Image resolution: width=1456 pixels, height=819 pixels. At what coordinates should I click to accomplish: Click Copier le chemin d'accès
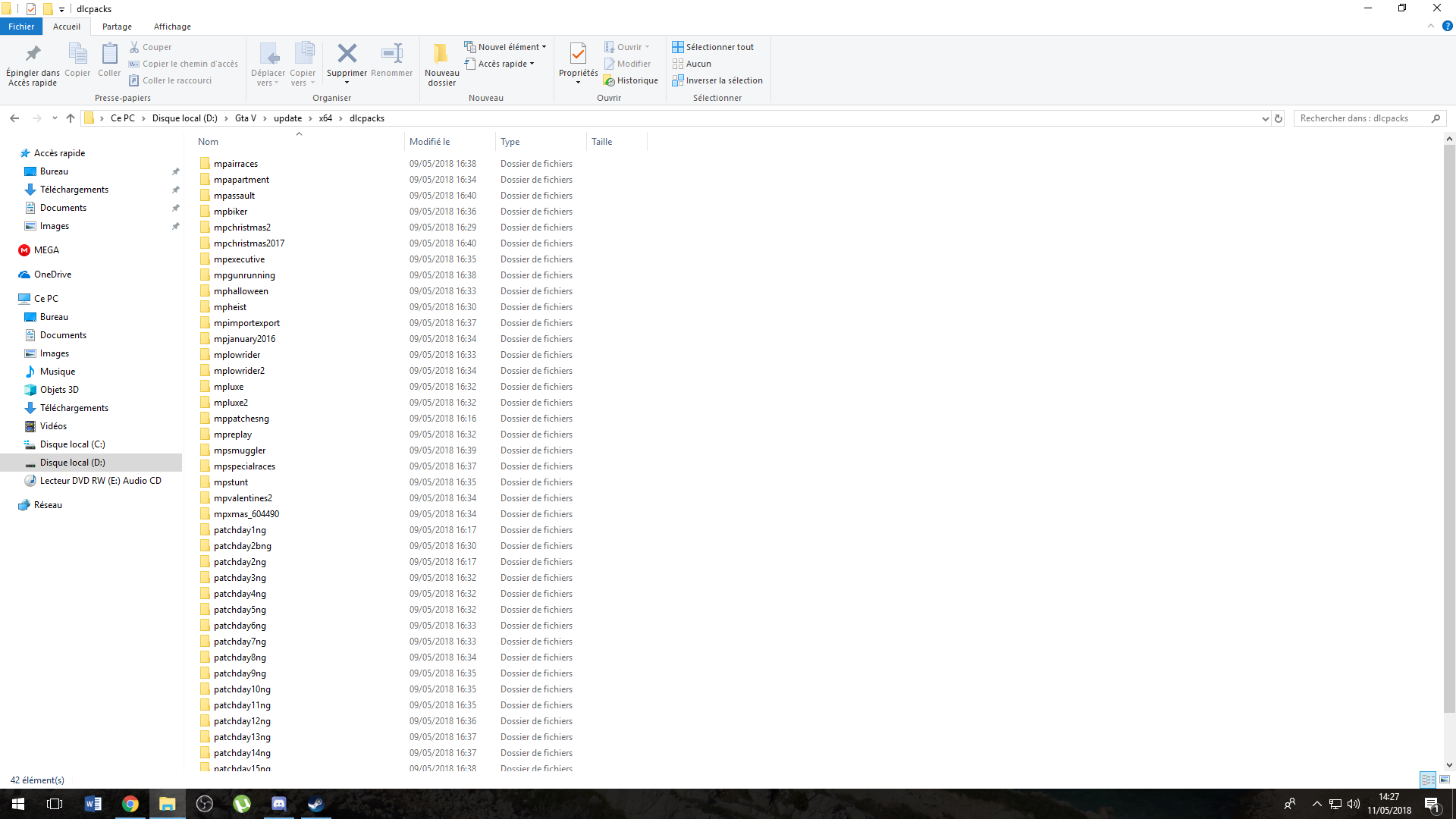[x=183, y=64]
